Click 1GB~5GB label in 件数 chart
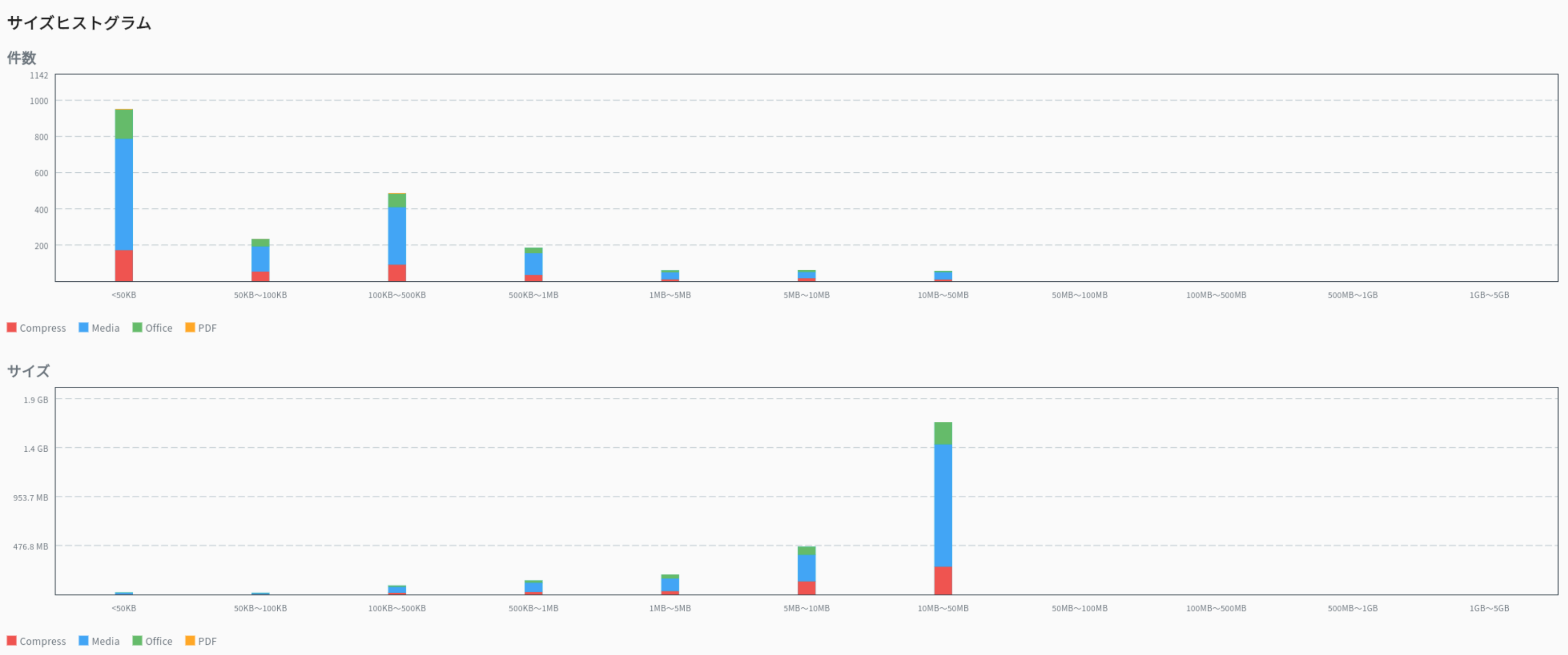1568x655 pixels. (1489, 295)
